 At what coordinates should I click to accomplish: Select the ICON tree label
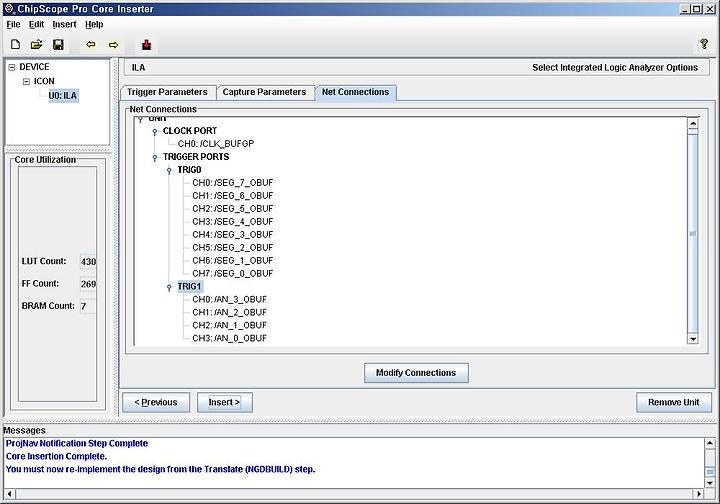pos(44,81)
